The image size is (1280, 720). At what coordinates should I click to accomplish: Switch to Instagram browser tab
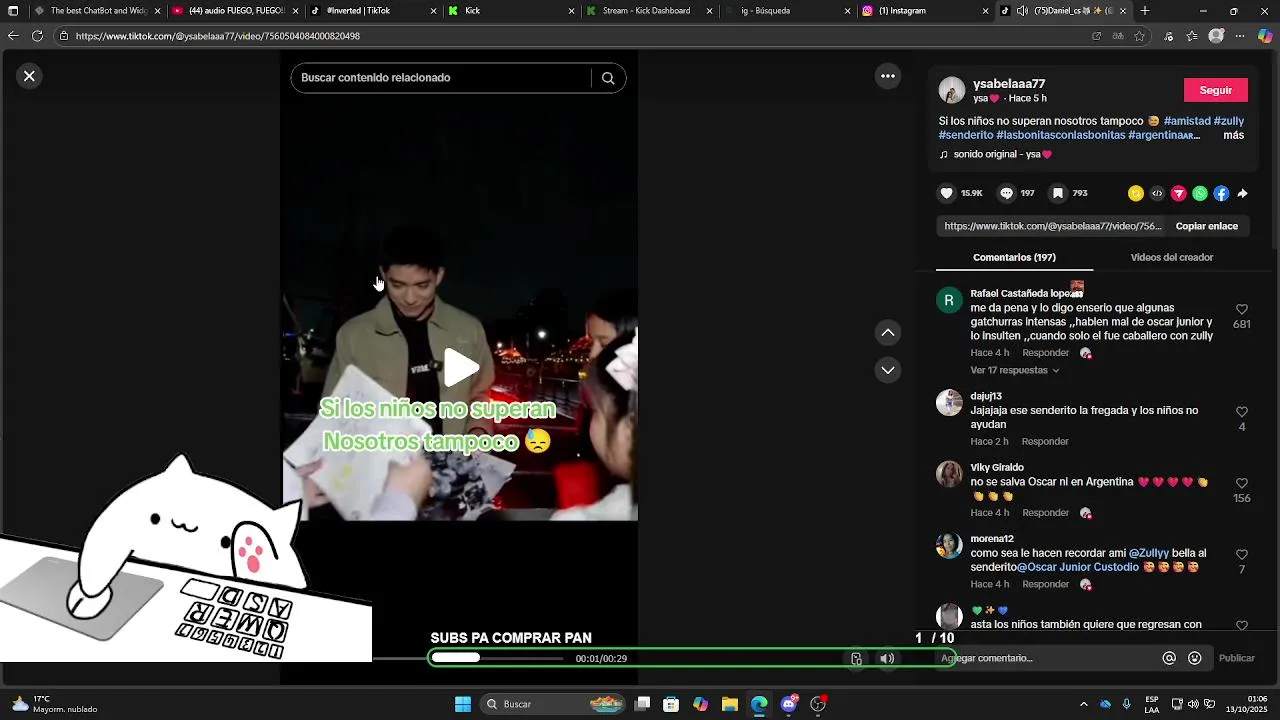[x=924, y=11]
